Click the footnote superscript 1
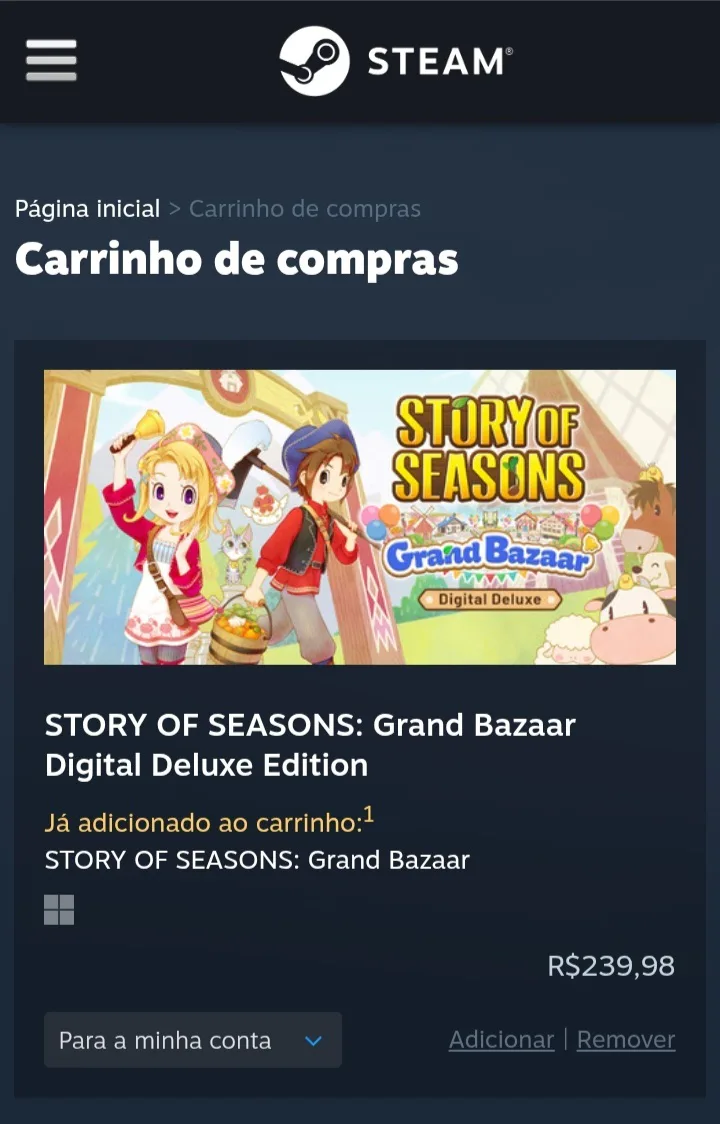720x1124 pixels. pyautogui.click(x=369, y=814)
